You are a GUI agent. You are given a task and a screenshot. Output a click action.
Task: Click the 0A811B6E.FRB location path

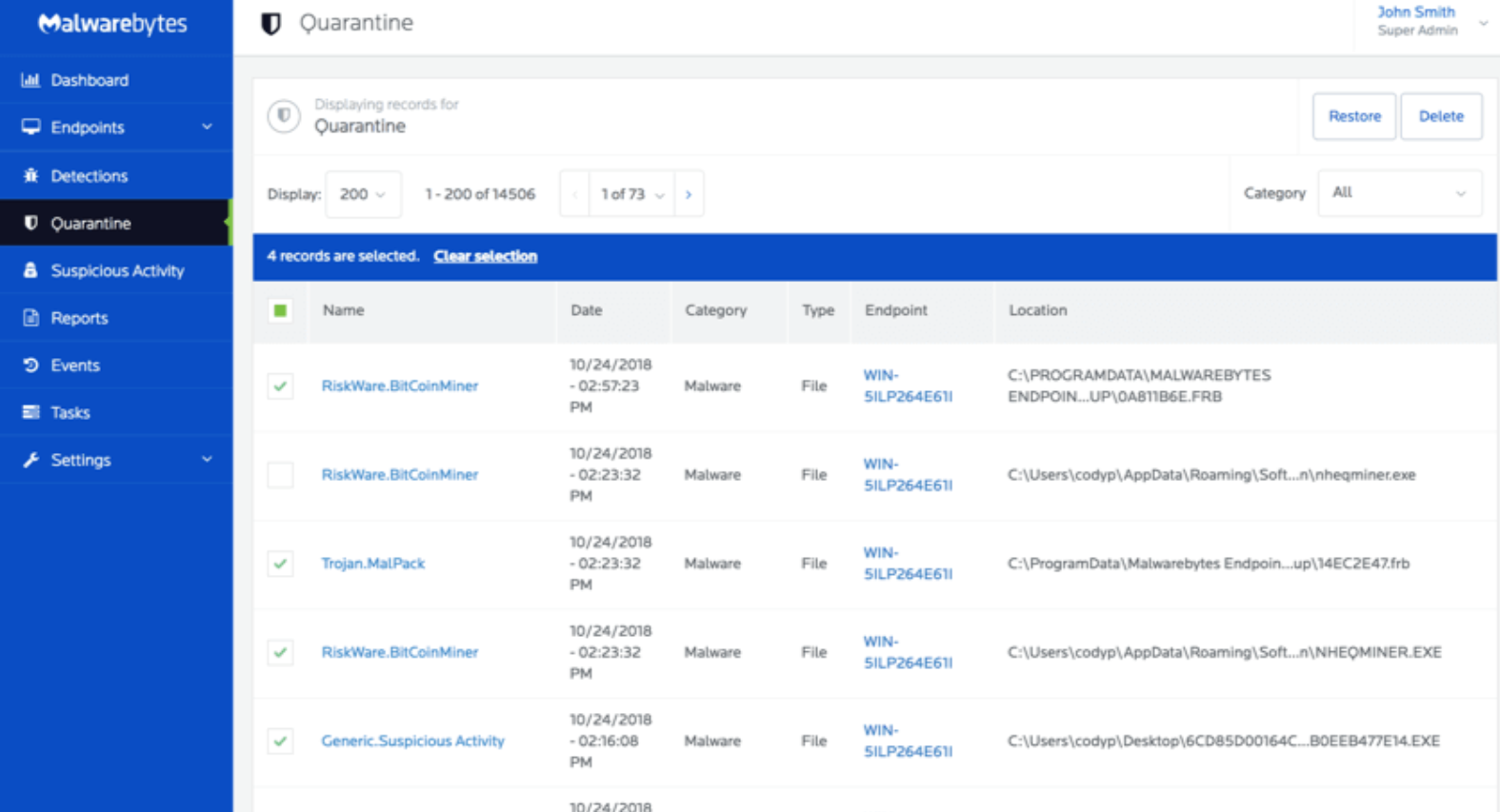pos(1139,386)
